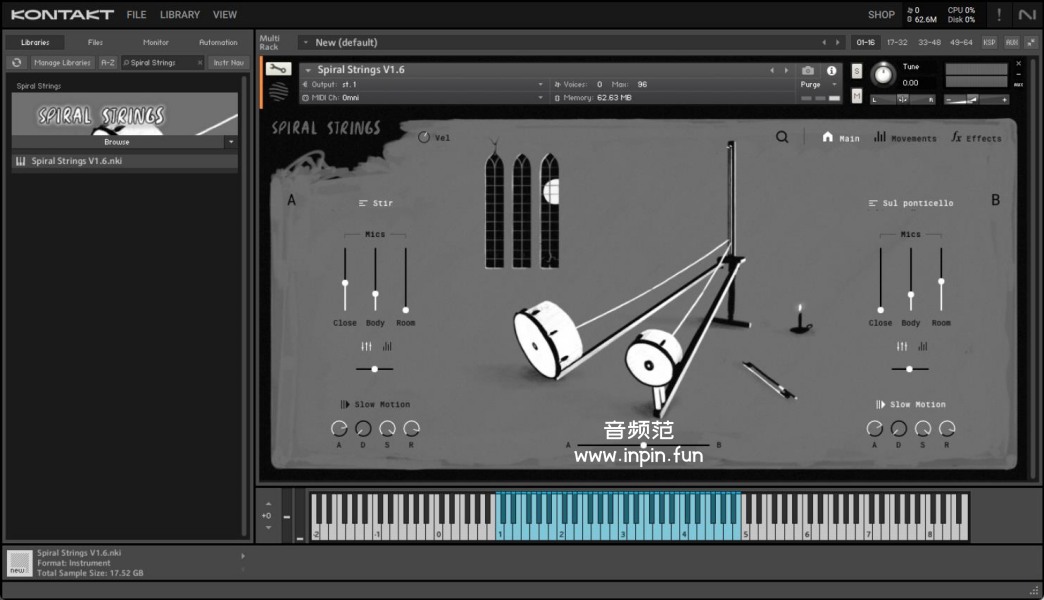1044x600 pixels.
Task: Switch to the Monitor tab
Action: [x=156, y=42]
